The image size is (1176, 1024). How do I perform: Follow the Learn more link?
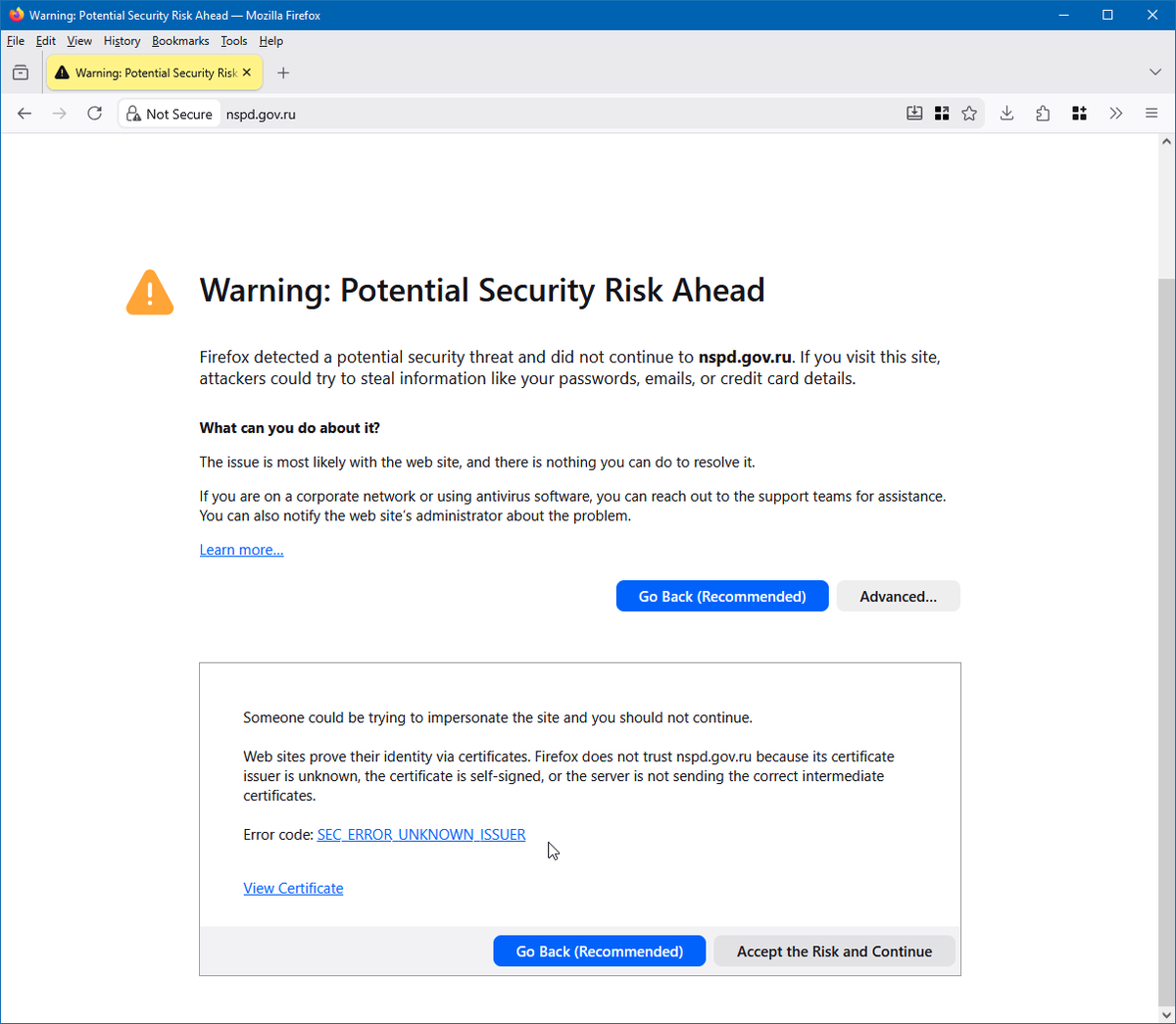(x=241, y=549)
